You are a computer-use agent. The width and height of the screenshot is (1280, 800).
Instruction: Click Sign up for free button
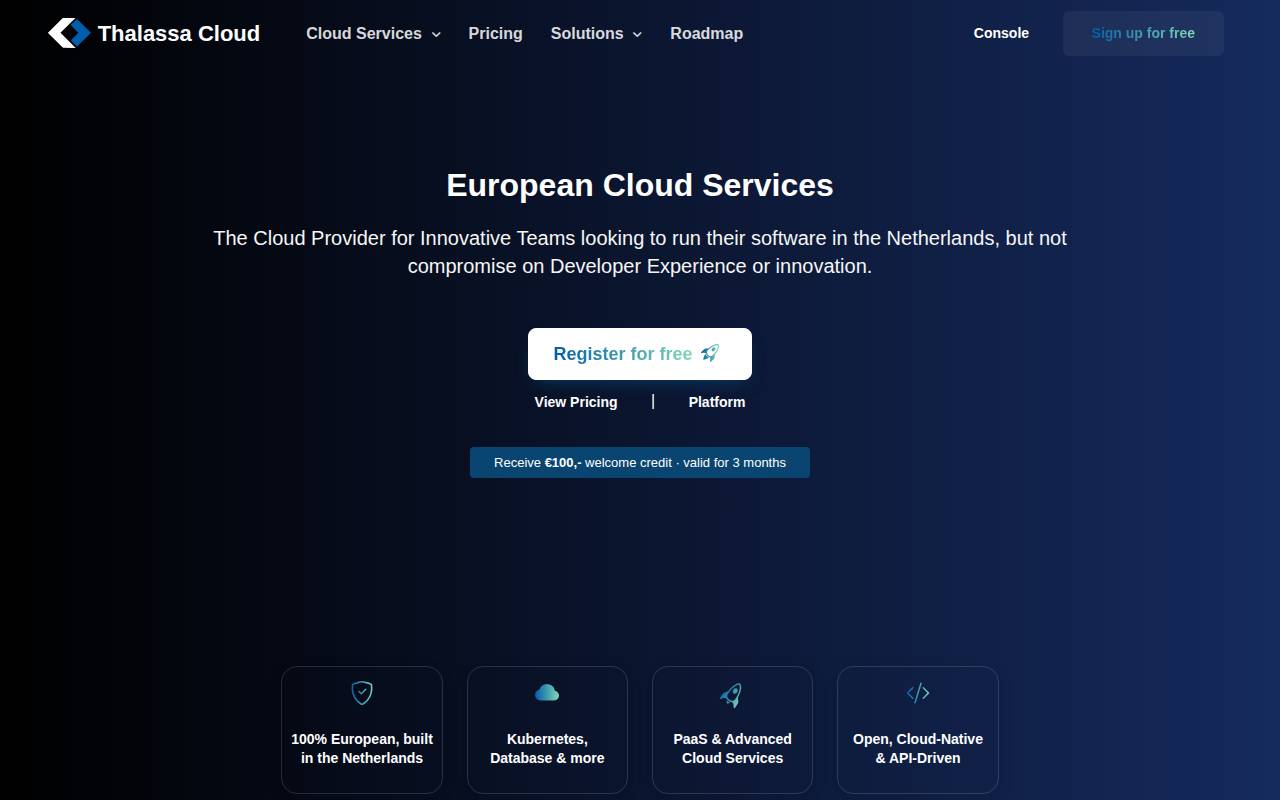click(x=1143, y=33)
